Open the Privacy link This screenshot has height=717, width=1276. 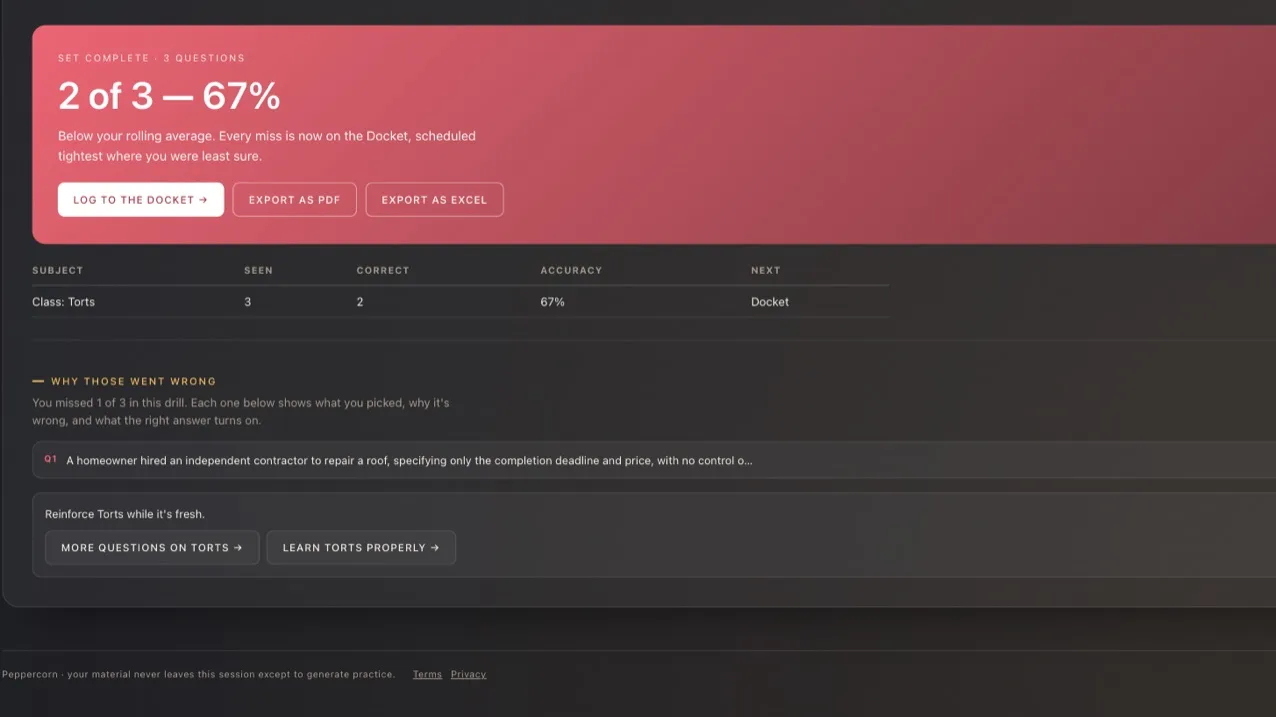pos(468,675)
